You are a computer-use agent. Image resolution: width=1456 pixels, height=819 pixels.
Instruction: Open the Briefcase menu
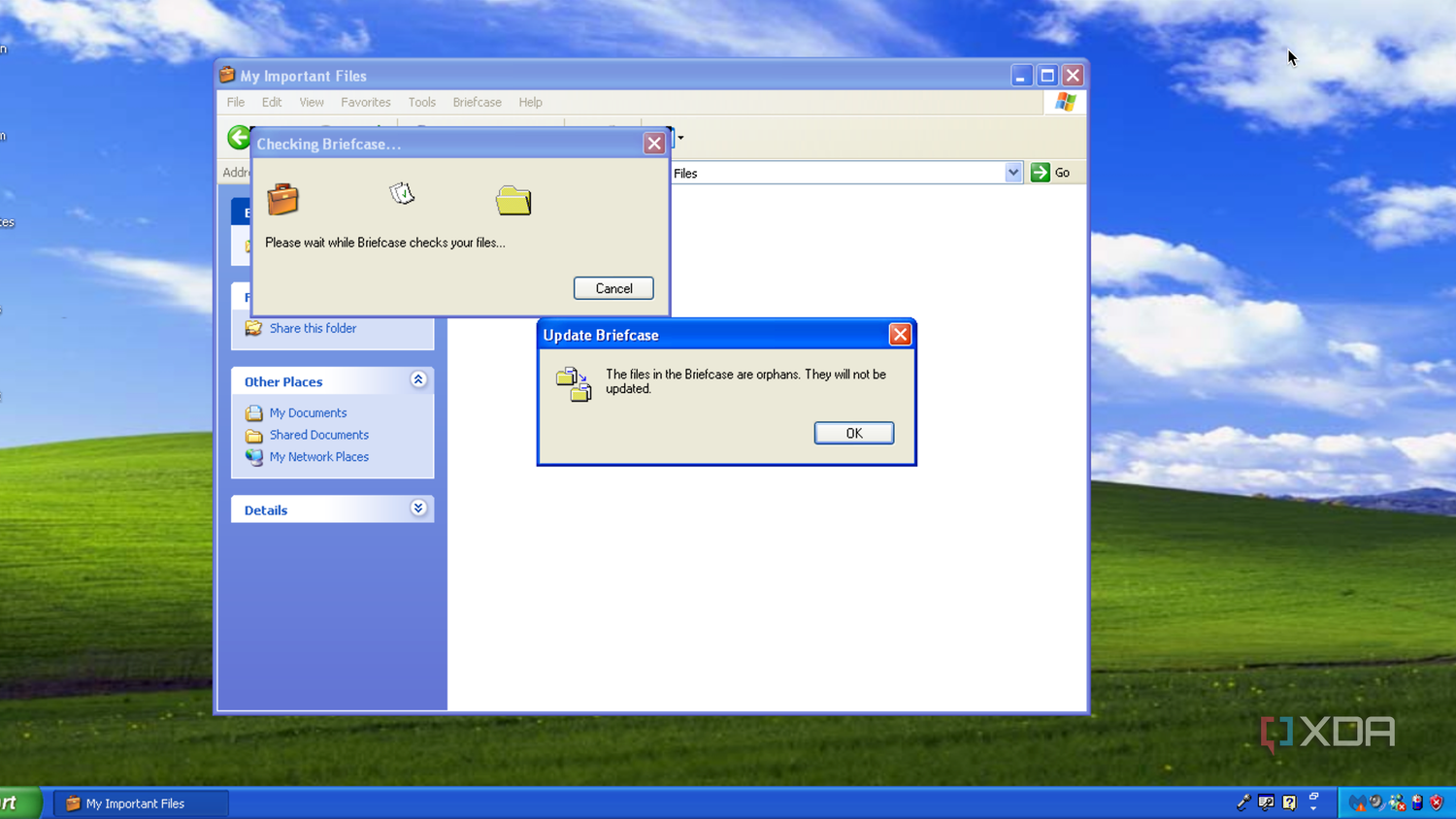tap(477, 102)
